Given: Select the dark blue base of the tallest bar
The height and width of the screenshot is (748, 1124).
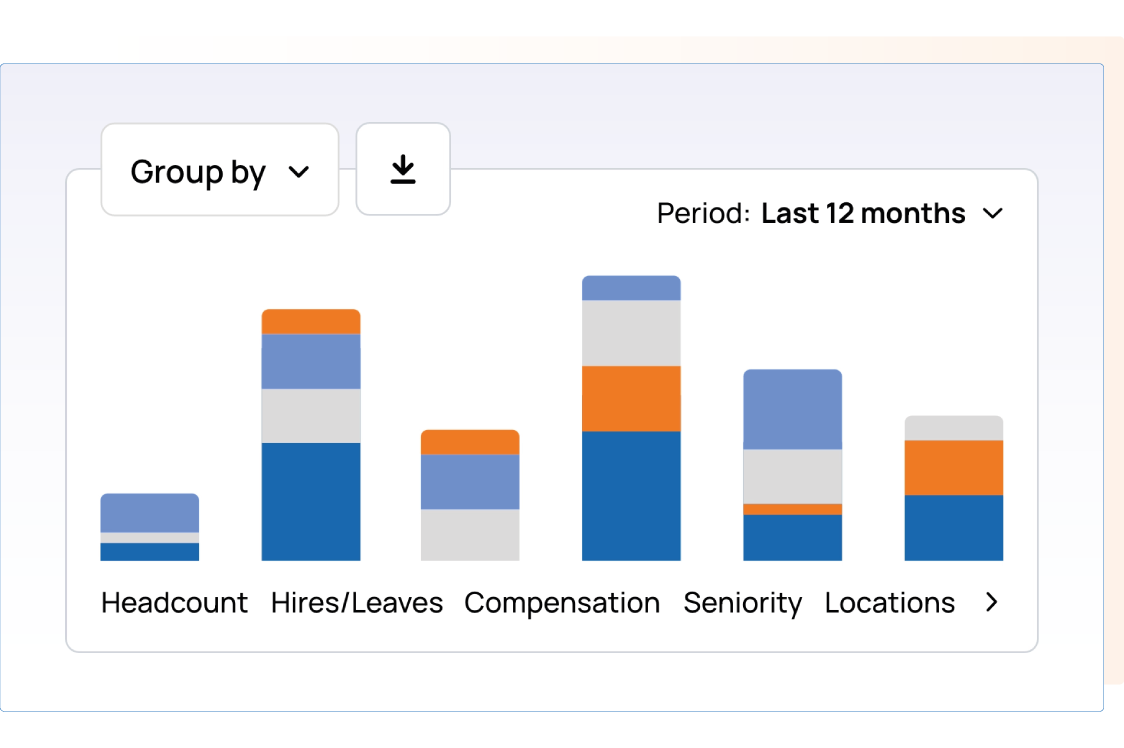Looking at the screenshot, I should pos(631,495).
